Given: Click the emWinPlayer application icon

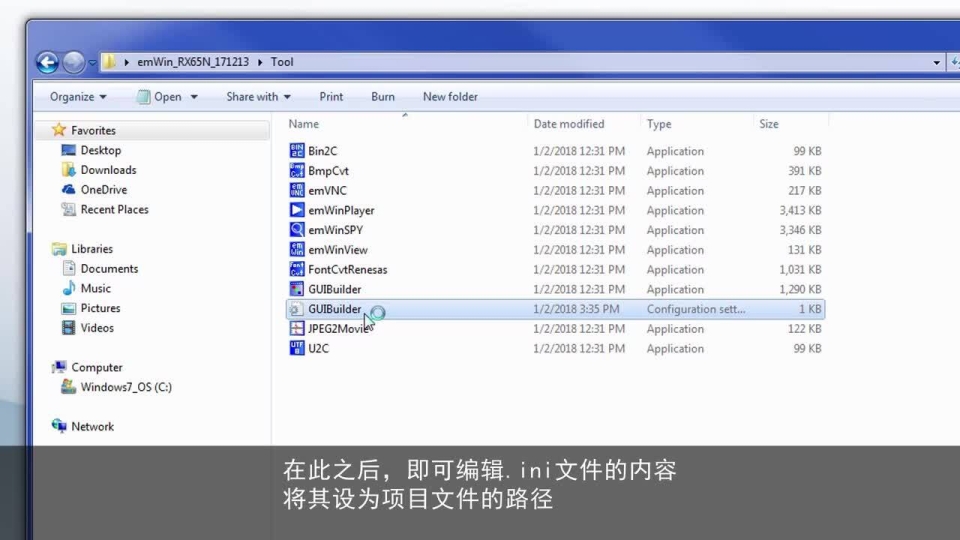Looking at the screenshot, I should pyautogui.click(x=297, y=210).
